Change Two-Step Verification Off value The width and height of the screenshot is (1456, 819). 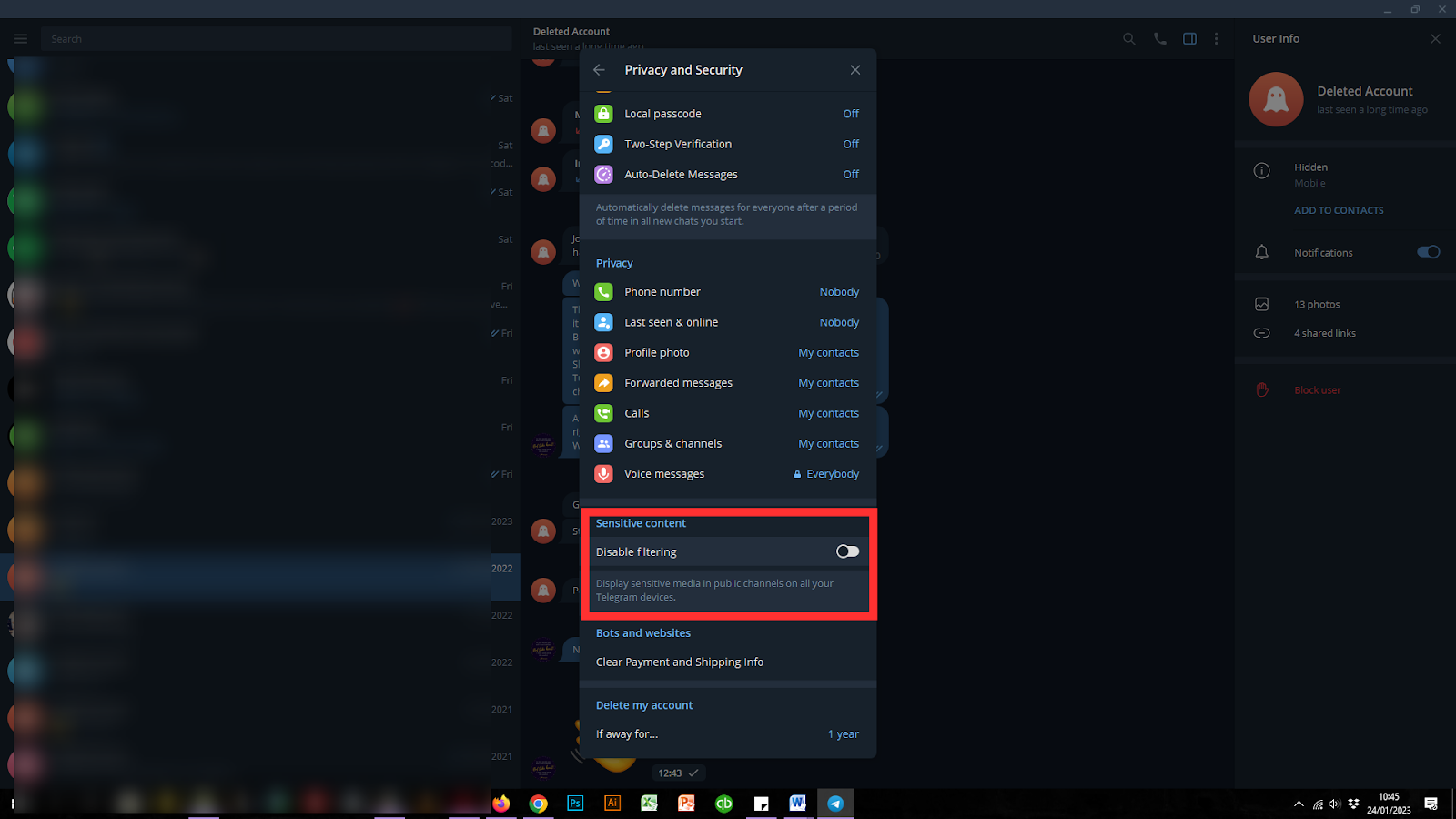point(851,144)
